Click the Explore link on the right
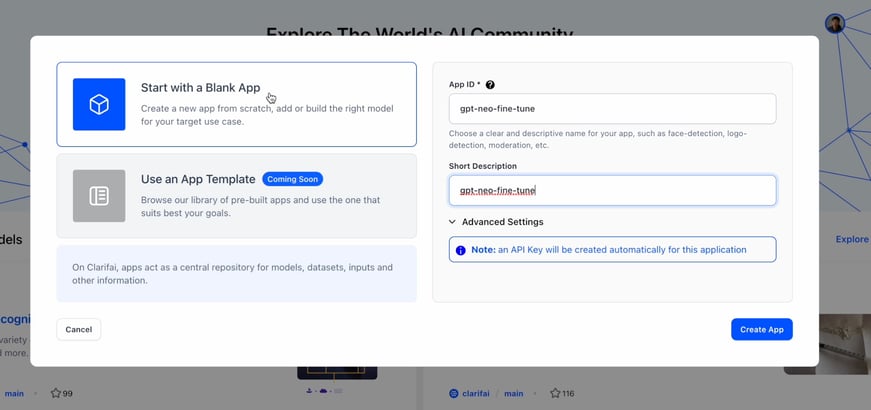Image resolution: width=871 pixels, height=410 pixels. point(851,240)
